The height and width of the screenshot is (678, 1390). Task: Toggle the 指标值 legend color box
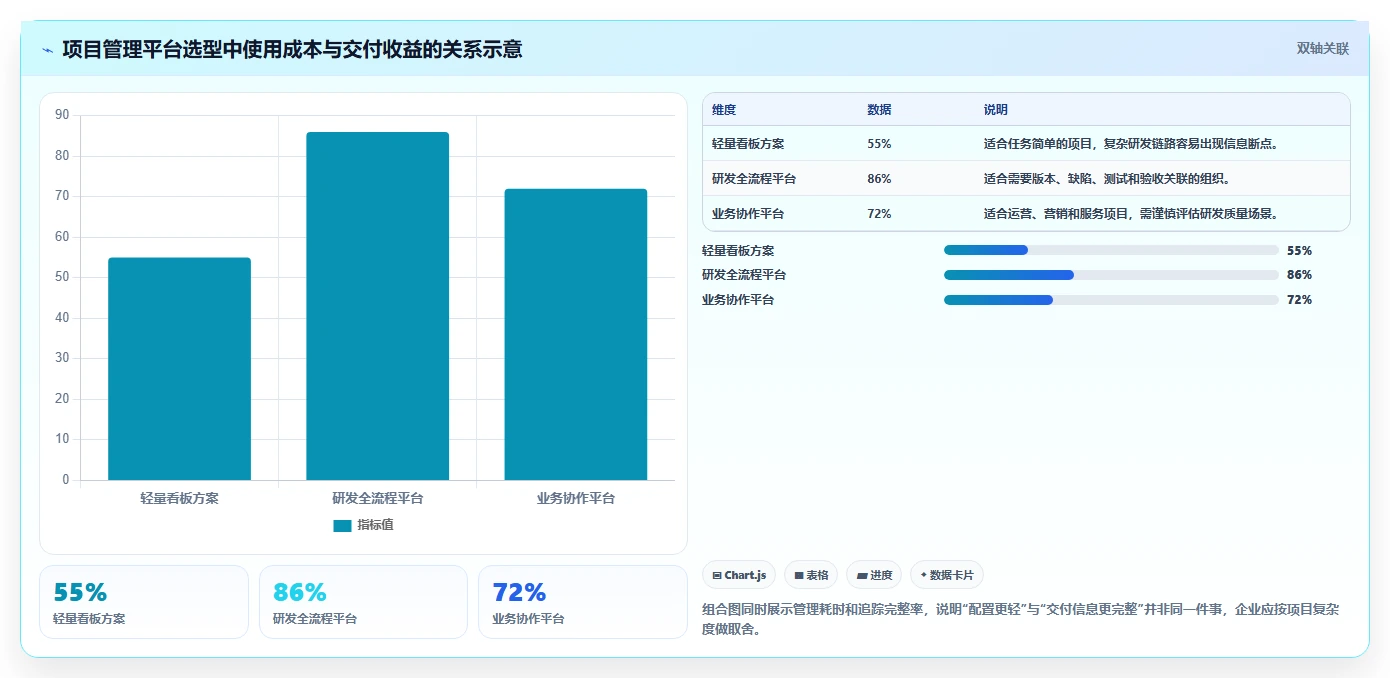[x=342, y=526]
